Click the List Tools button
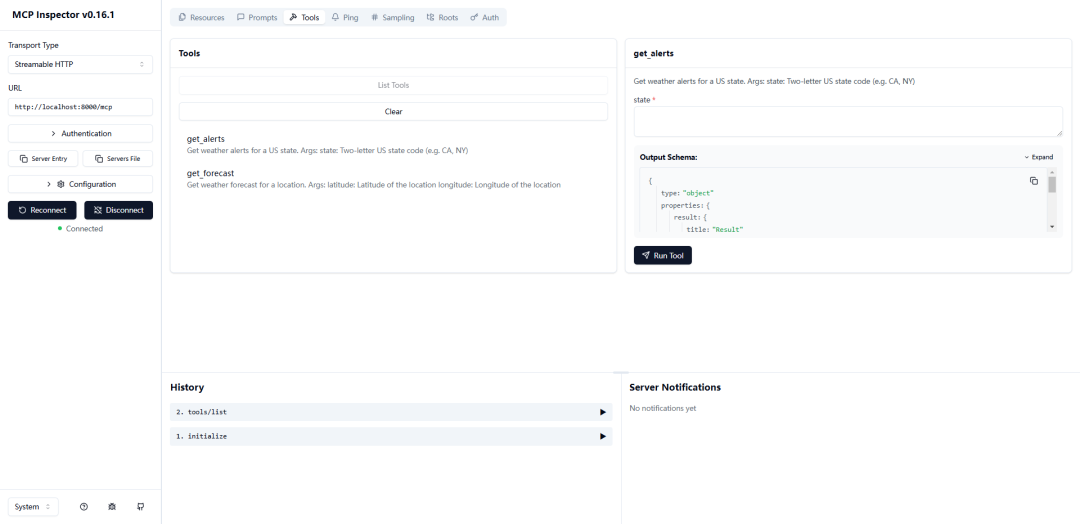The width and height of the screenshot is (1080, 524). (x=393, y=85)
